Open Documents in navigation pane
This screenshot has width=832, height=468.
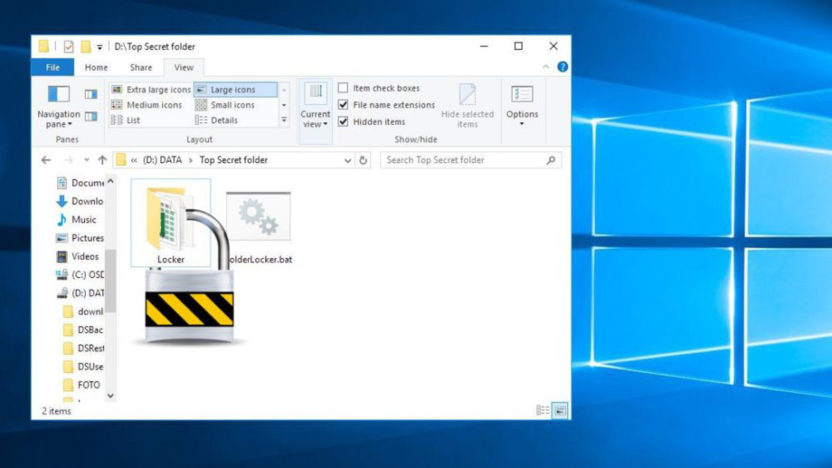tap(81, 183)
